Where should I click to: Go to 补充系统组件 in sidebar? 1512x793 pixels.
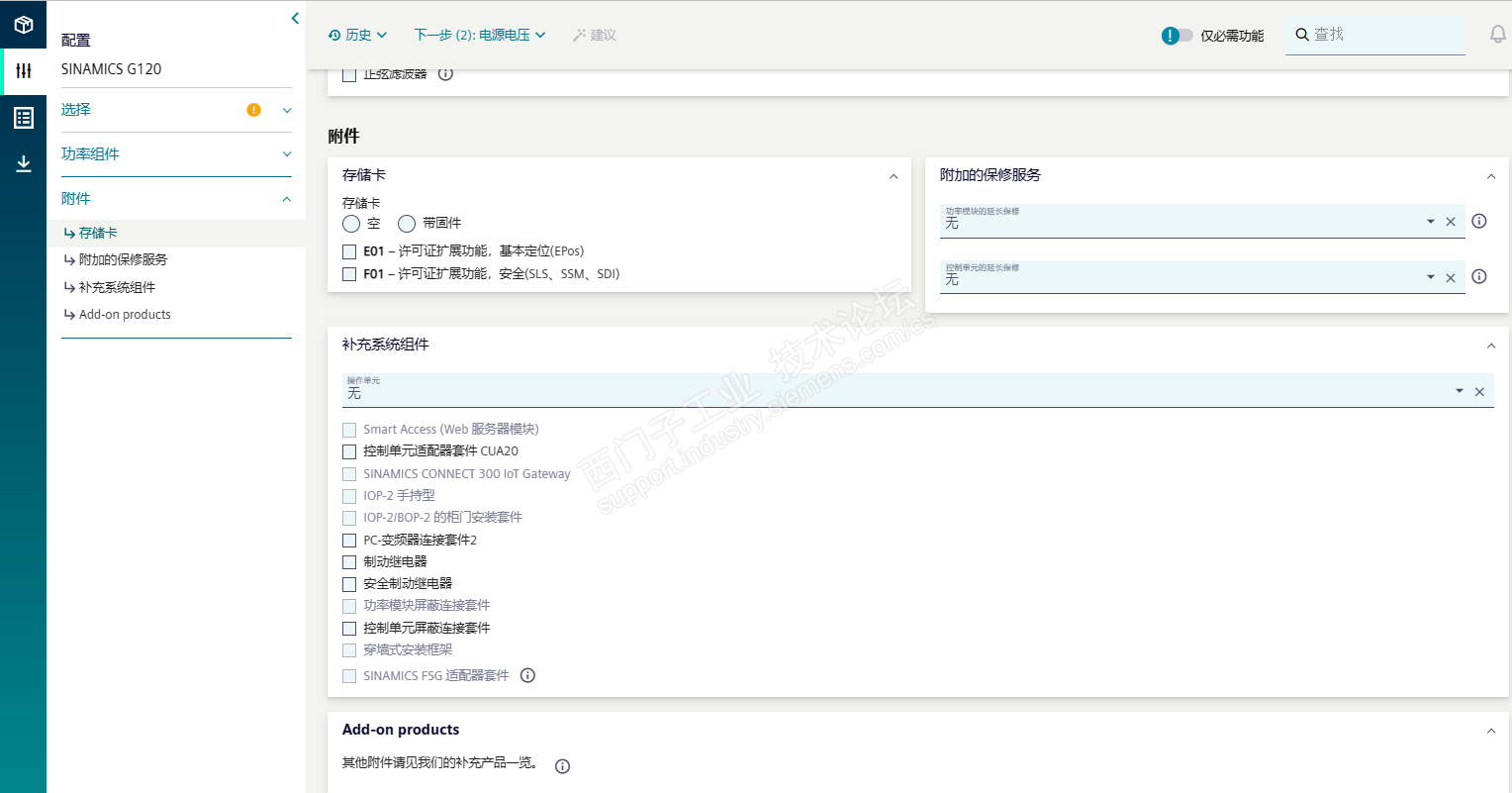tap(117, 287)
